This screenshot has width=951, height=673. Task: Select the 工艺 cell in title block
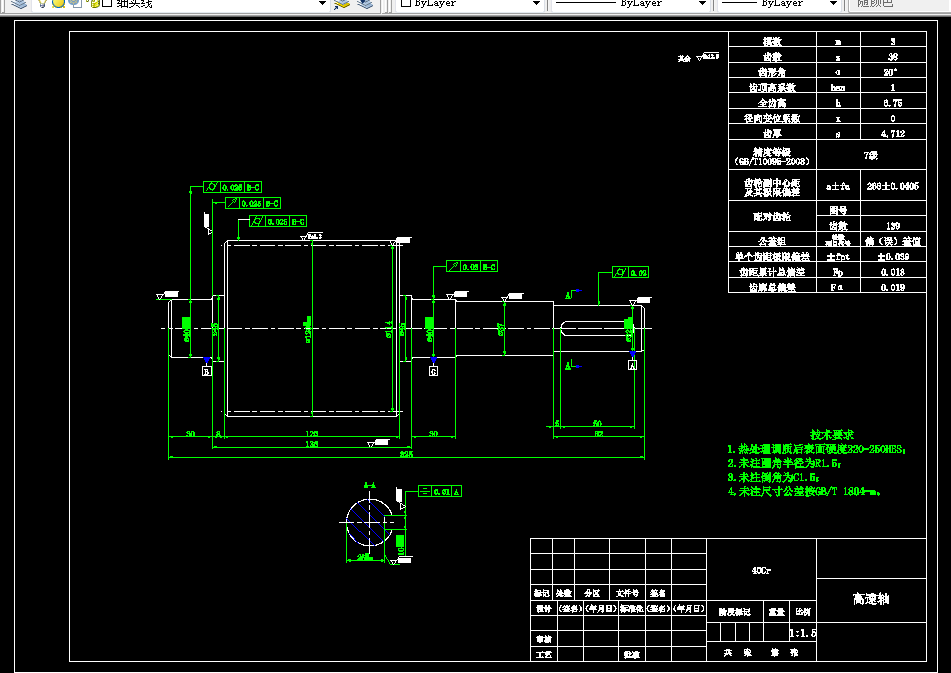click(544, 654)
